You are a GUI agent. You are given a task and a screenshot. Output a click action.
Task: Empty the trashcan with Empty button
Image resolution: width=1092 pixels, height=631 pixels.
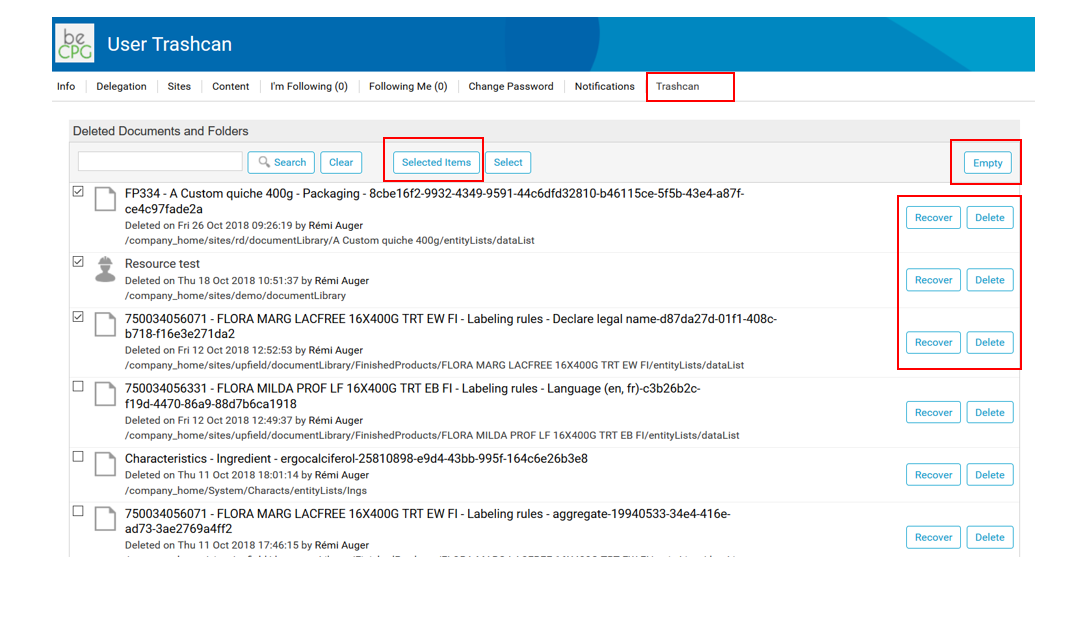(987, 163)
